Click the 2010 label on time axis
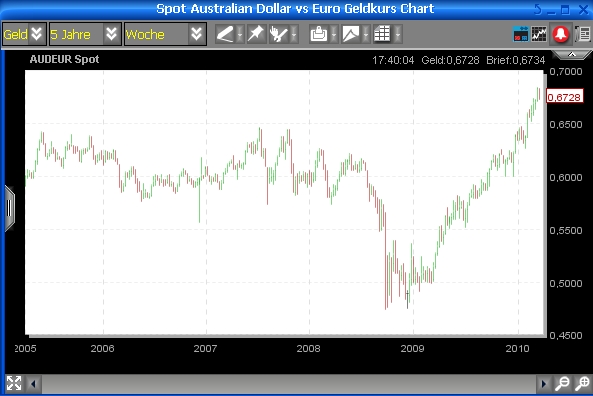Viewport: 593px width, 396px height. coord(517,348)
